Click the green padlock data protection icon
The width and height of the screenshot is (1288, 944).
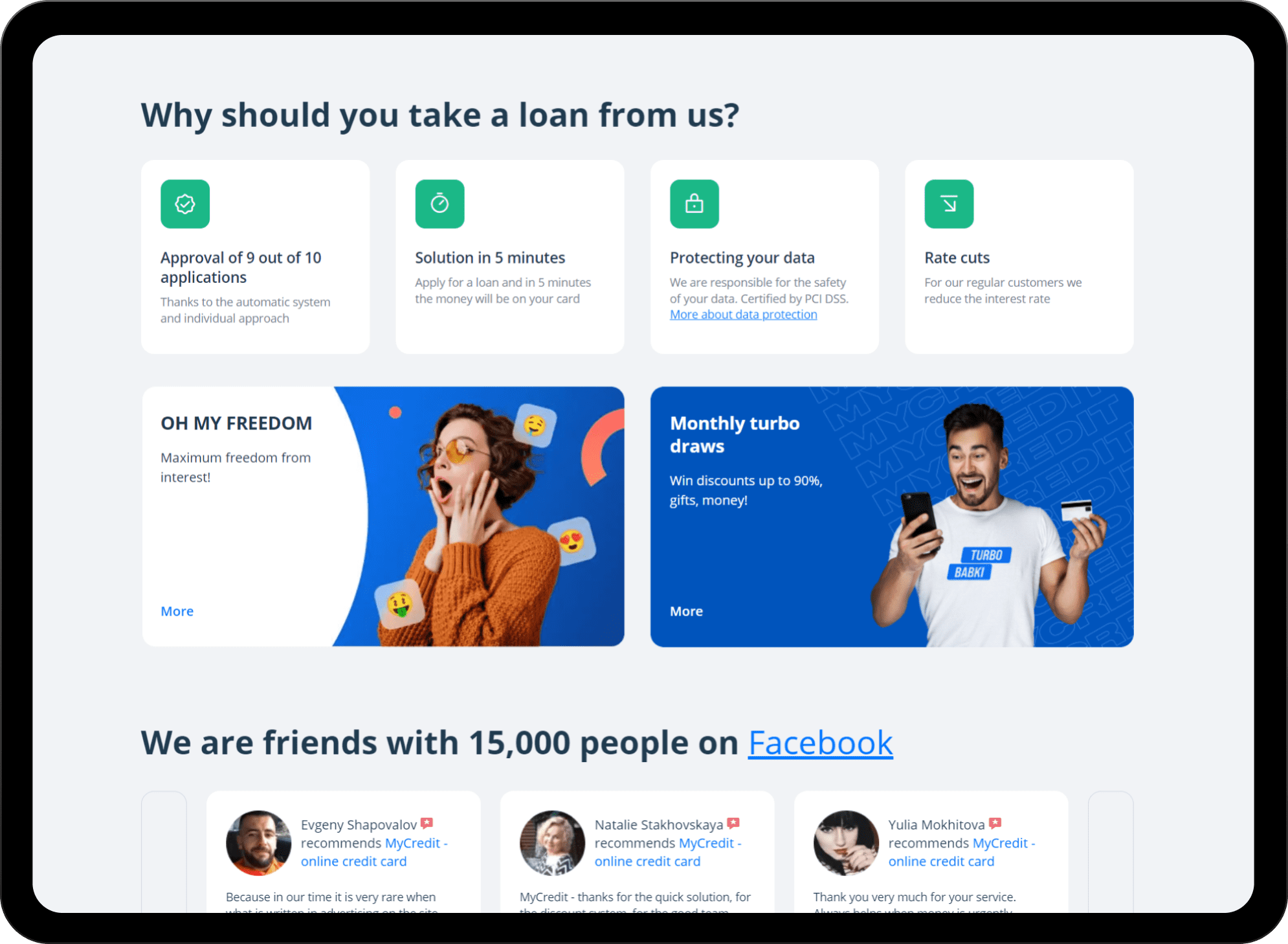[694, 204]
